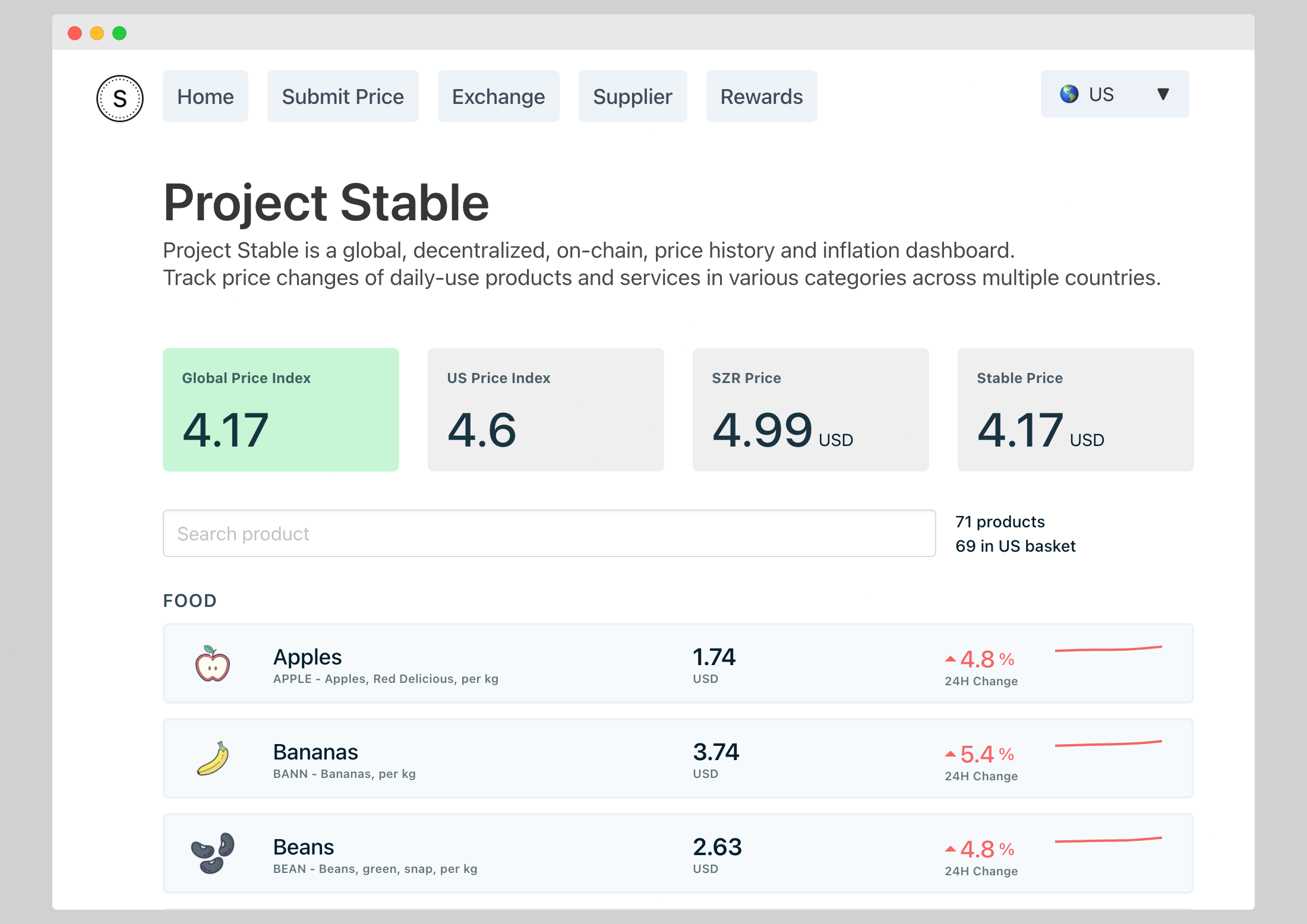Click the Bananas price trend sparkline
Screen dimensions: 1307x924
click(x=1108, y=743)
